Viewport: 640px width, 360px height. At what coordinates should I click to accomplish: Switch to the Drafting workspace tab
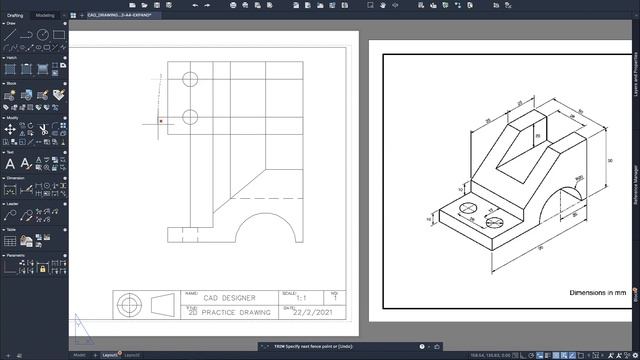click(15, 16)
